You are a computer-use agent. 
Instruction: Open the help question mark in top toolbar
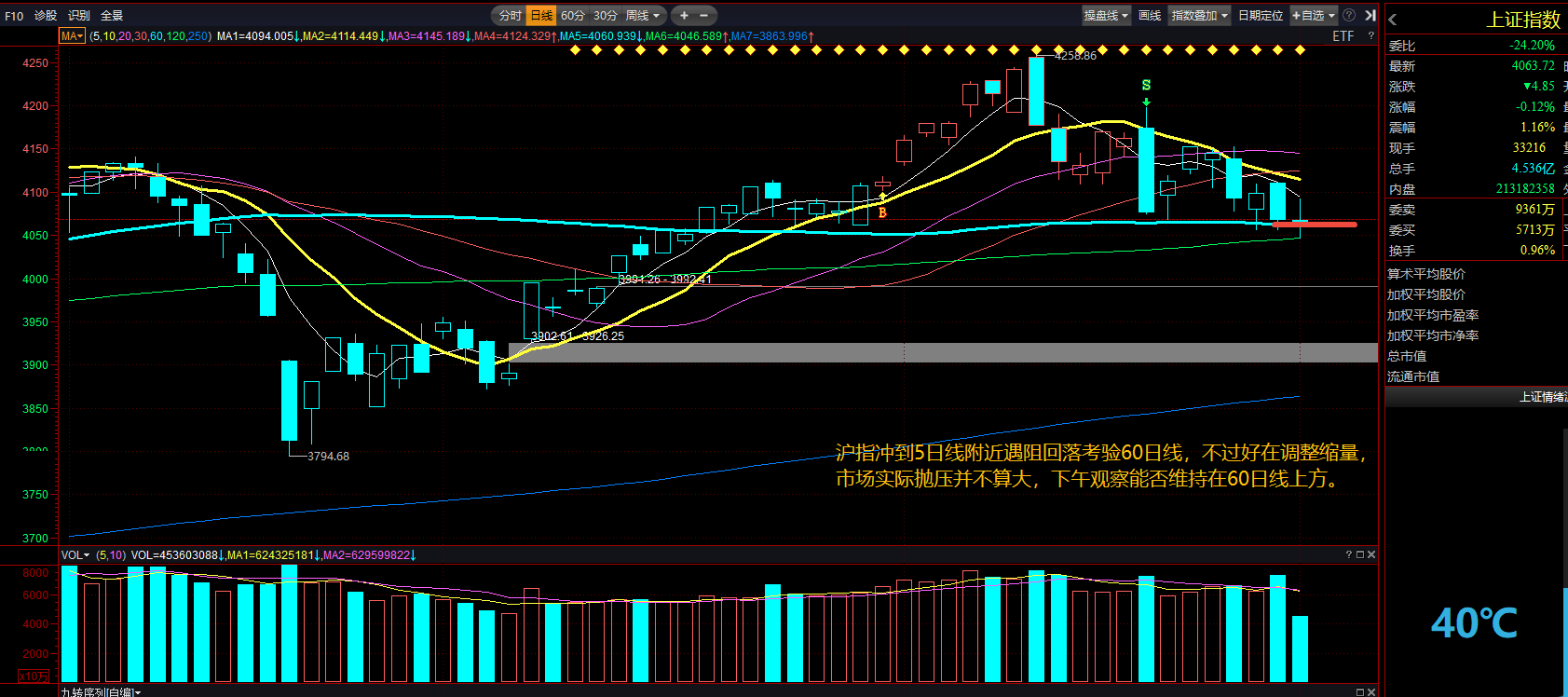coord(1349,16)
